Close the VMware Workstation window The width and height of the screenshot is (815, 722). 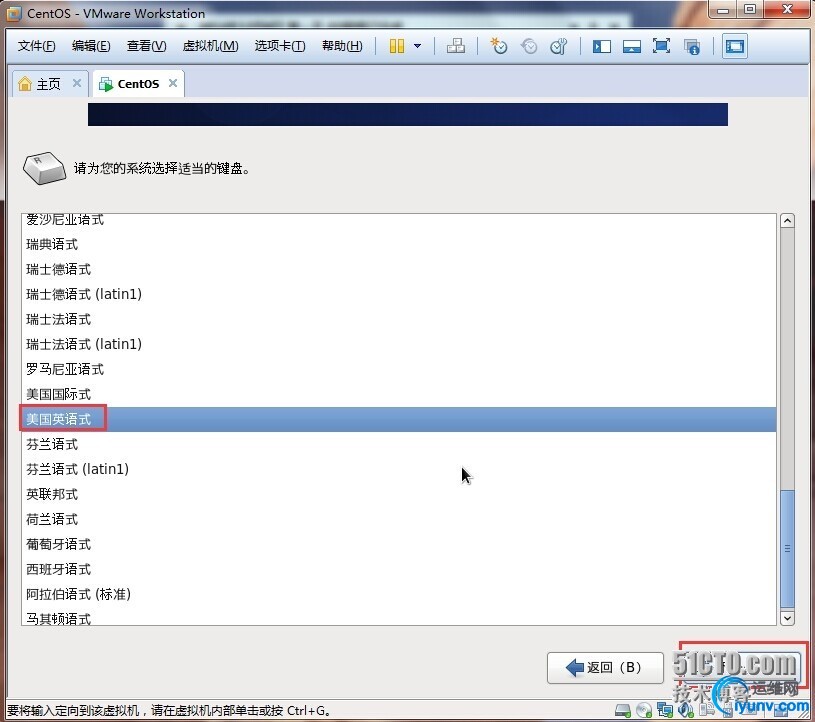click(x=787, y=10)
